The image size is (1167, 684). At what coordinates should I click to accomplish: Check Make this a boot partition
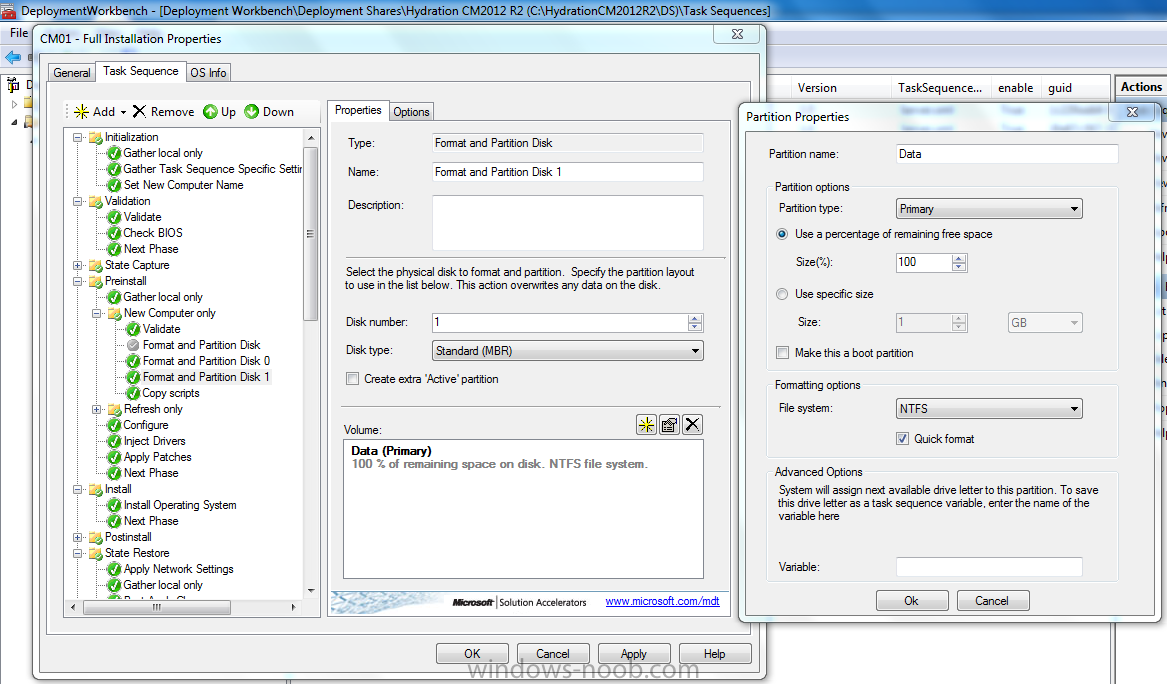point(782,353)
